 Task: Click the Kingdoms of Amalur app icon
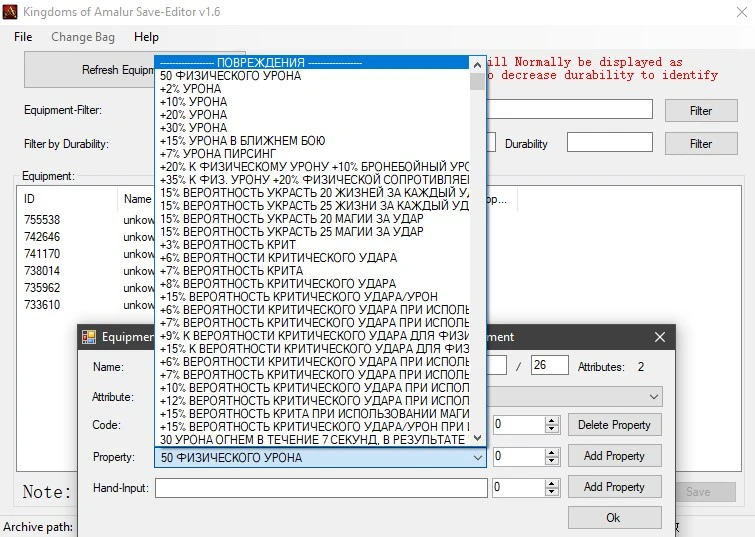coord(10,12)
